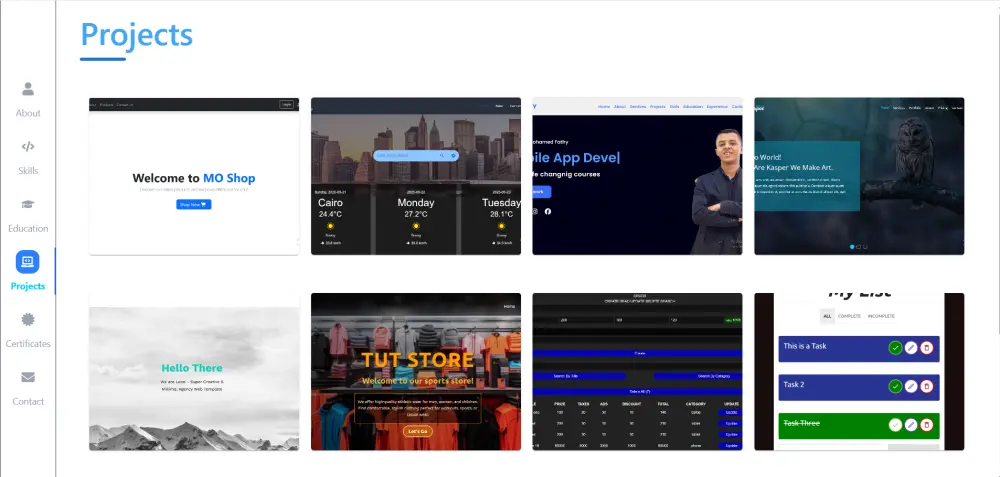Select the Certificates text label in sidebar
This screenshot has width=1000, height=477.
coord(28,344)
